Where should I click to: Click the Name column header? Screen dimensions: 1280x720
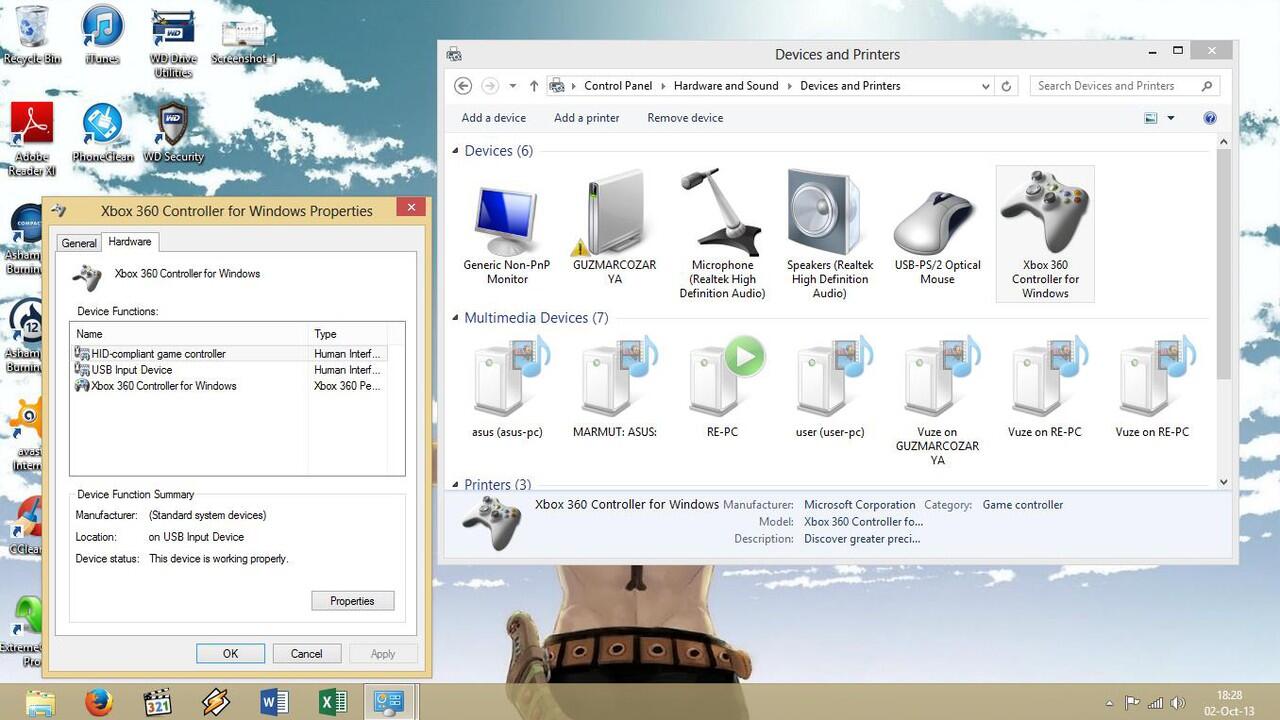189,334
